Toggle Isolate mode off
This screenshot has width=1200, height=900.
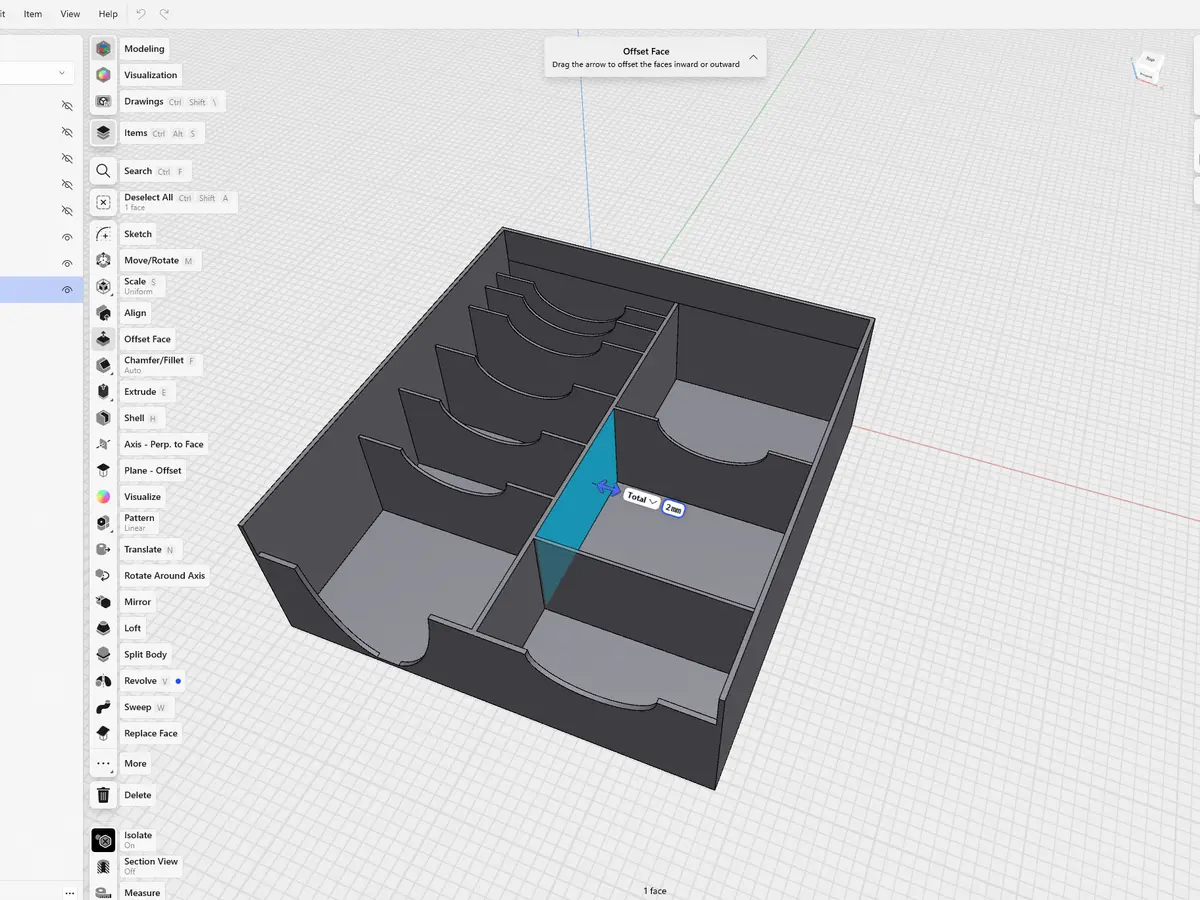[103, 840]
